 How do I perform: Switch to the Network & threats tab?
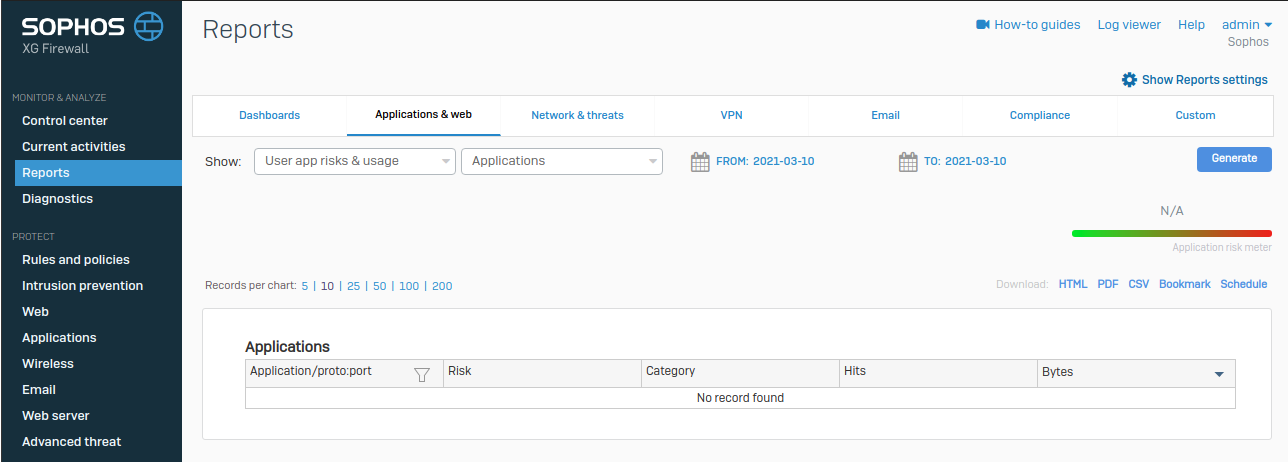tap(577, 115)
